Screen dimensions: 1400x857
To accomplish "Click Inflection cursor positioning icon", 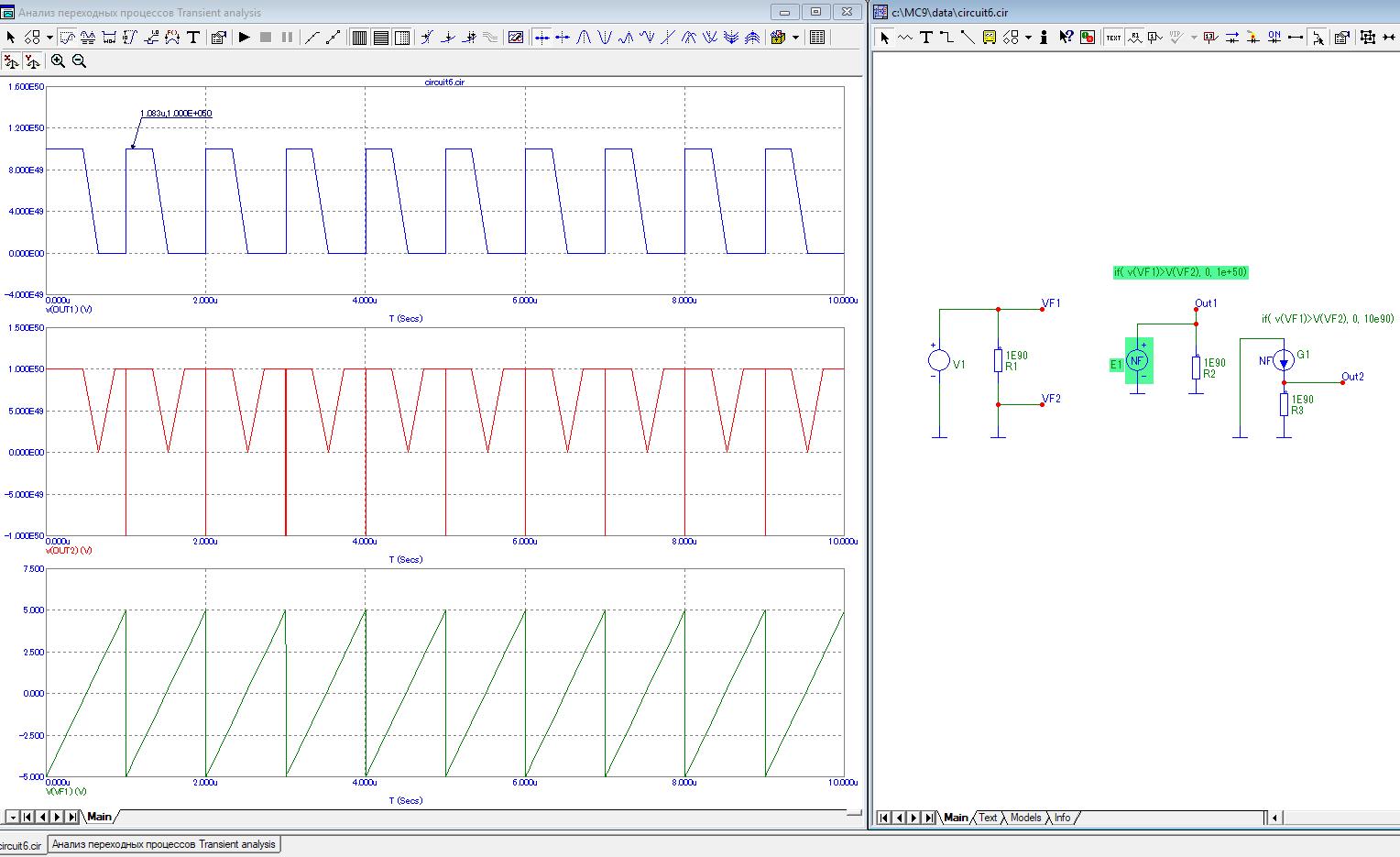I will coord(668,38).
